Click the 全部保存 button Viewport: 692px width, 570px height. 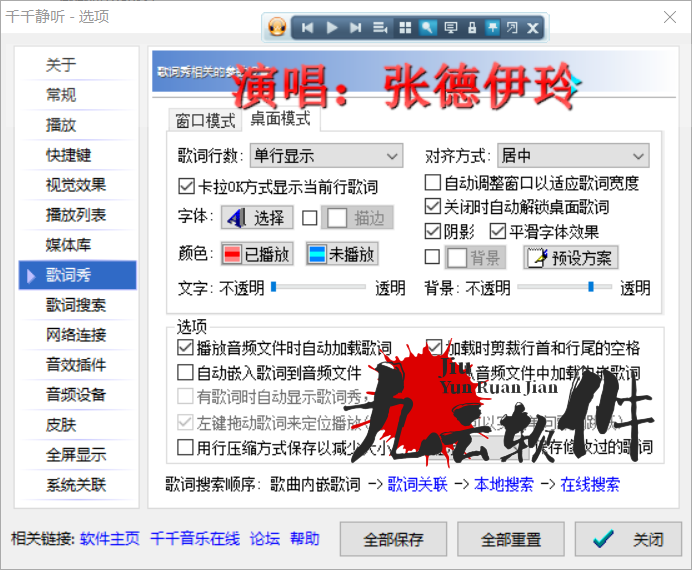[393, 539]
